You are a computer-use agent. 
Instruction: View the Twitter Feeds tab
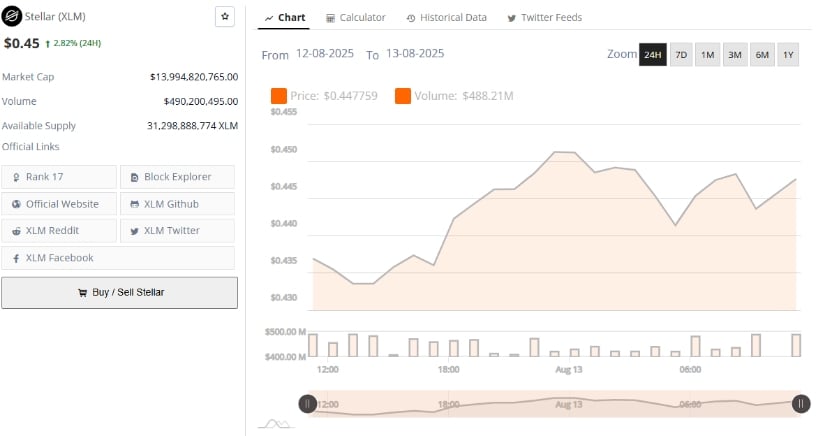(545, 18)
